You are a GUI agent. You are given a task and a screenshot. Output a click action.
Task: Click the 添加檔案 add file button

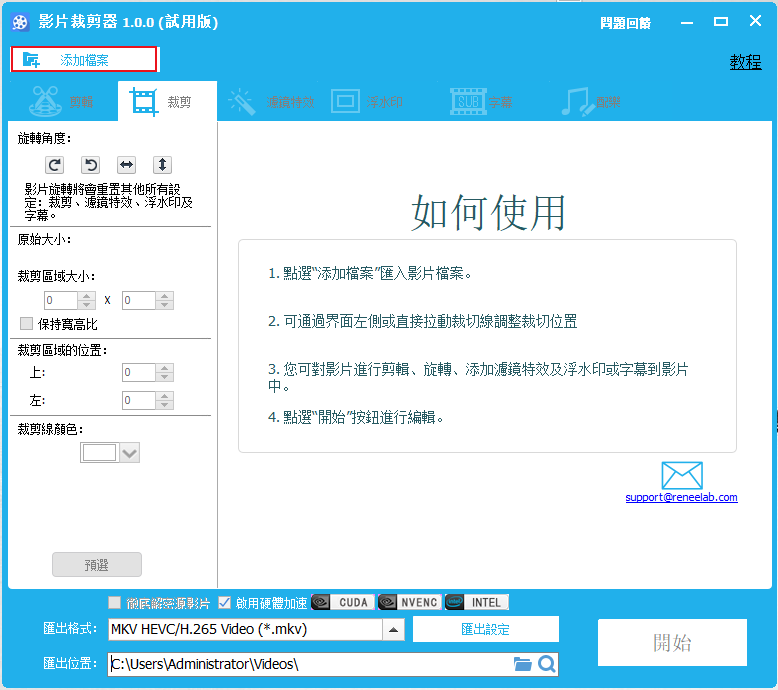coord(84,60)
